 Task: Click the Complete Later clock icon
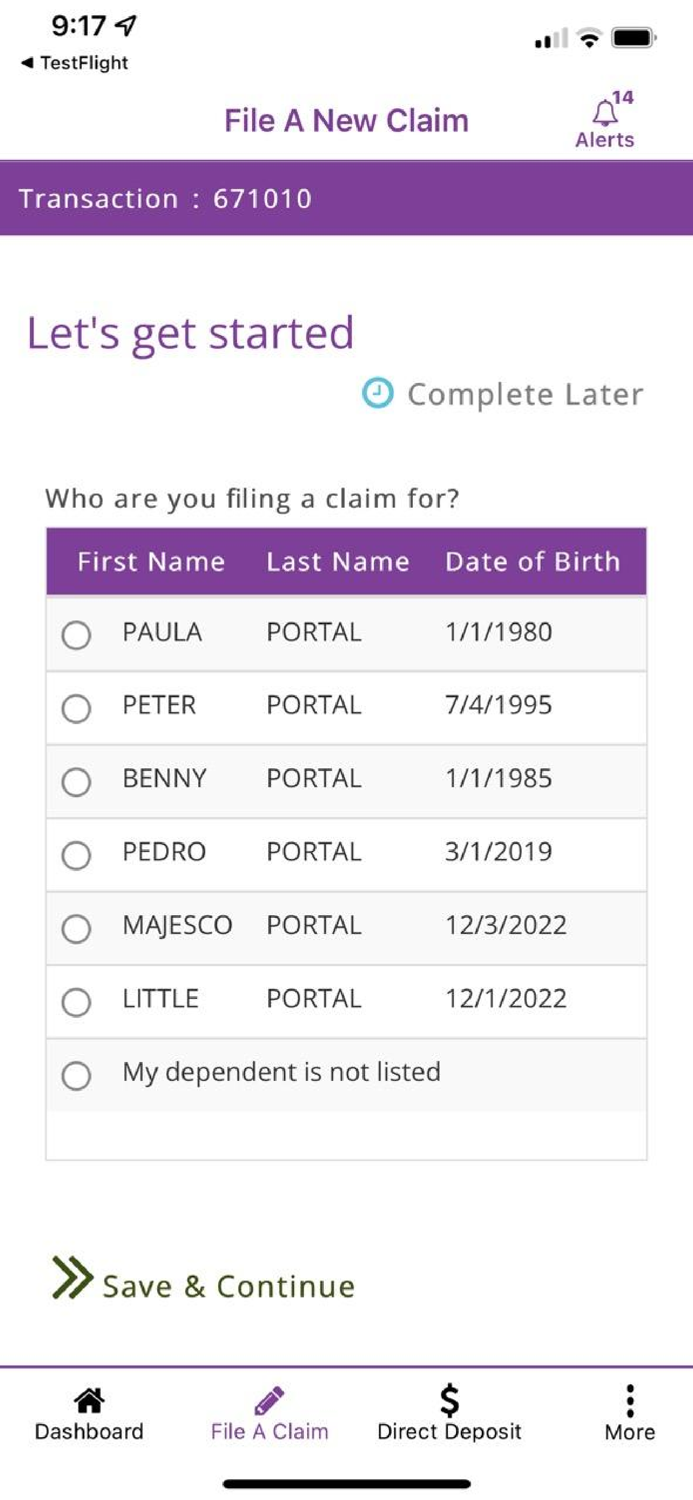click(x=380, y=394)
